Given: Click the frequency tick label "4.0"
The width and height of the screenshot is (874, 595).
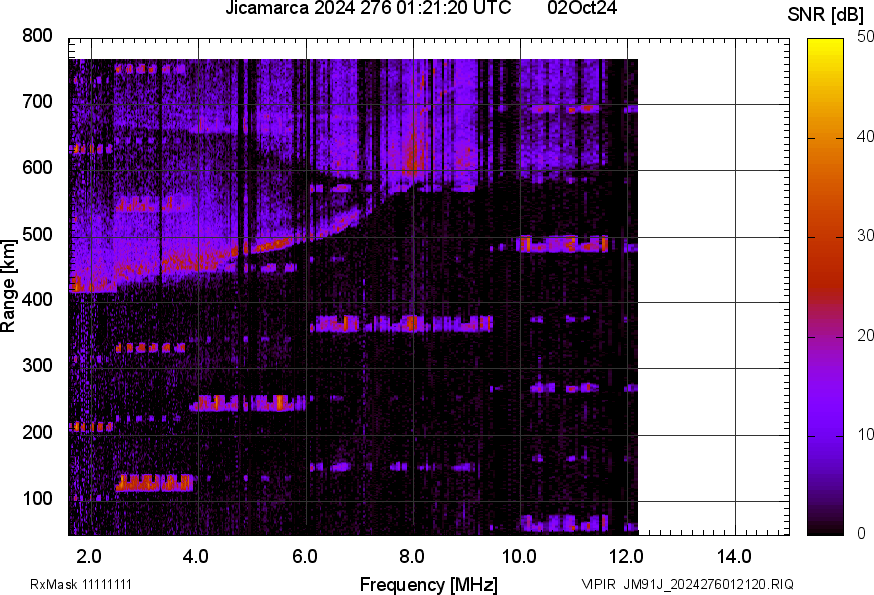Looking at the screenshot, I should click(x=196, y=556).
